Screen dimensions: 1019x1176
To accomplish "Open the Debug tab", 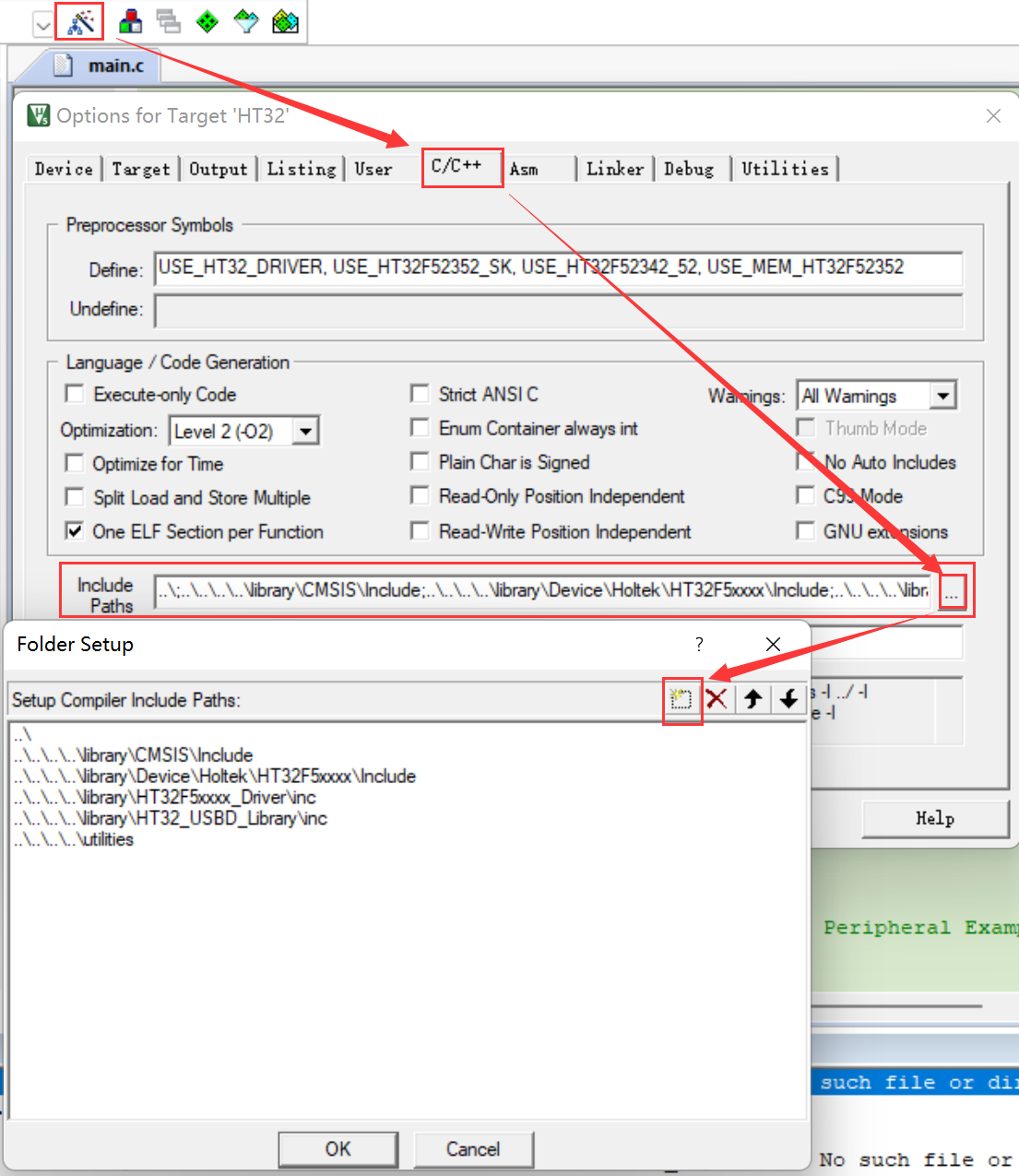I will (689, 169).
